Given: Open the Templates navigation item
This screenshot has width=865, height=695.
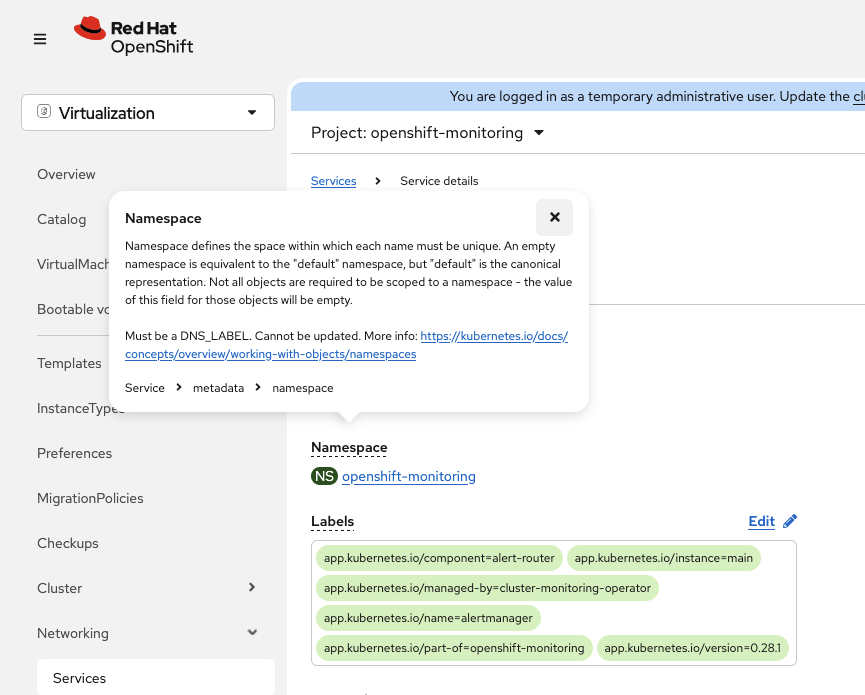Looking at the screenshot, I should pyautogui.click(x=69, y=363).
